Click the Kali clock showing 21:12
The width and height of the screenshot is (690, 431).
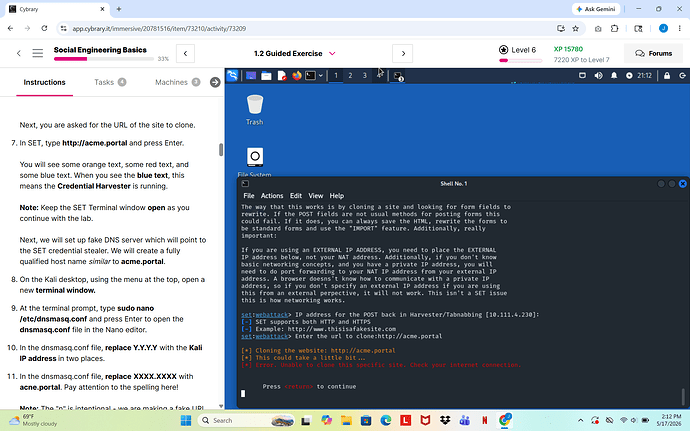coord(645,76)
